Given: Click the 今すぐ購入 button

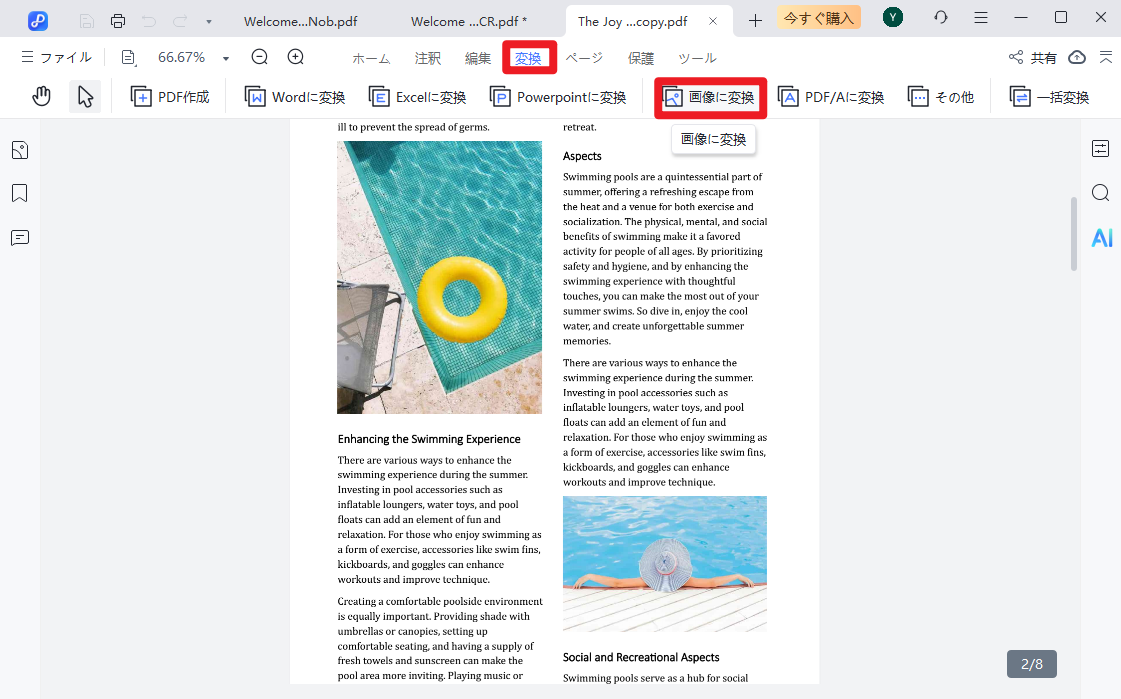Looking at the screenshot, I should click(x=819, y=18).
